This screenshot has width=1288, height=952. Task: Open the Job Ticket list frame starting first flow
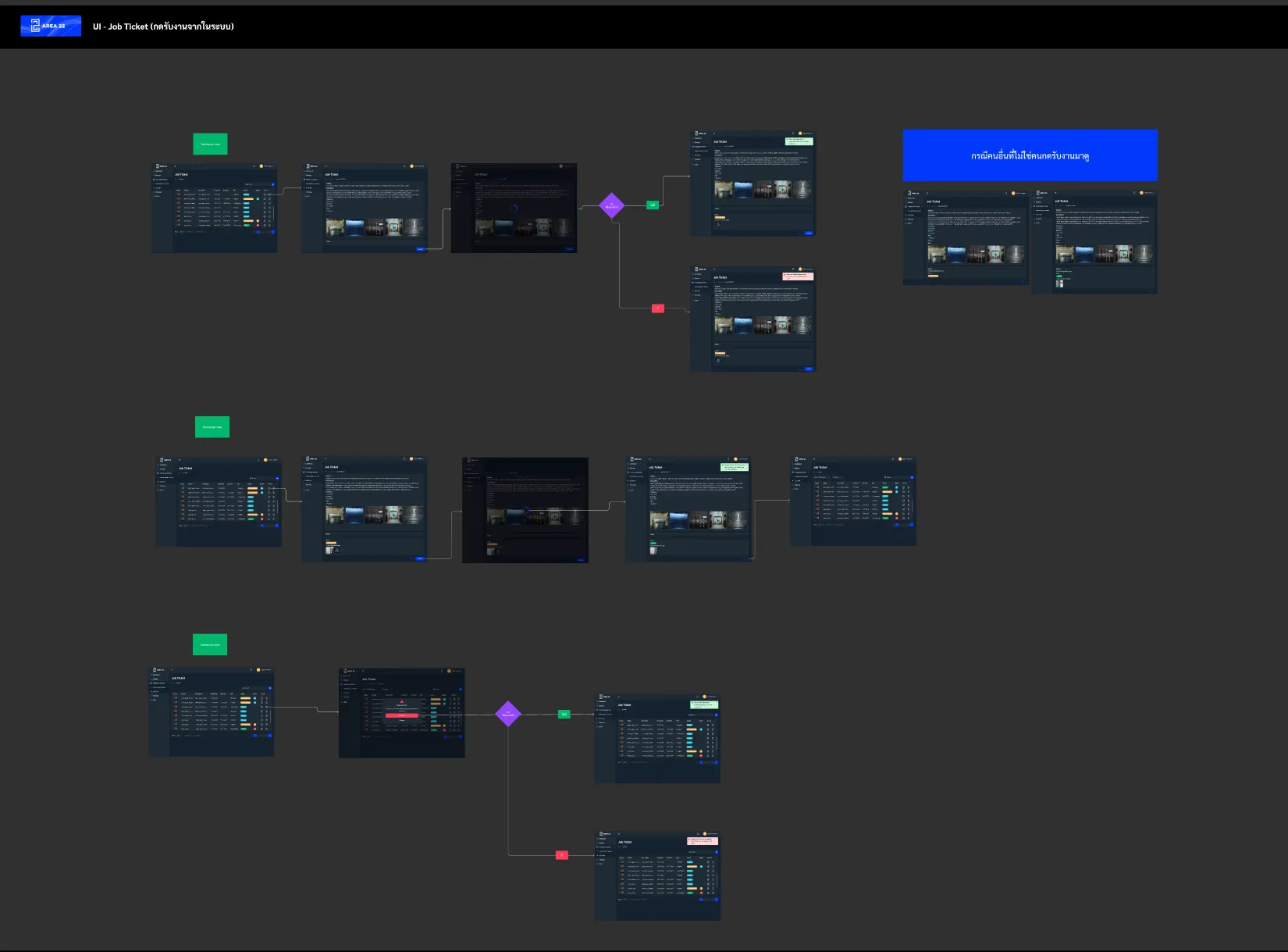click(x=214, y=208)
